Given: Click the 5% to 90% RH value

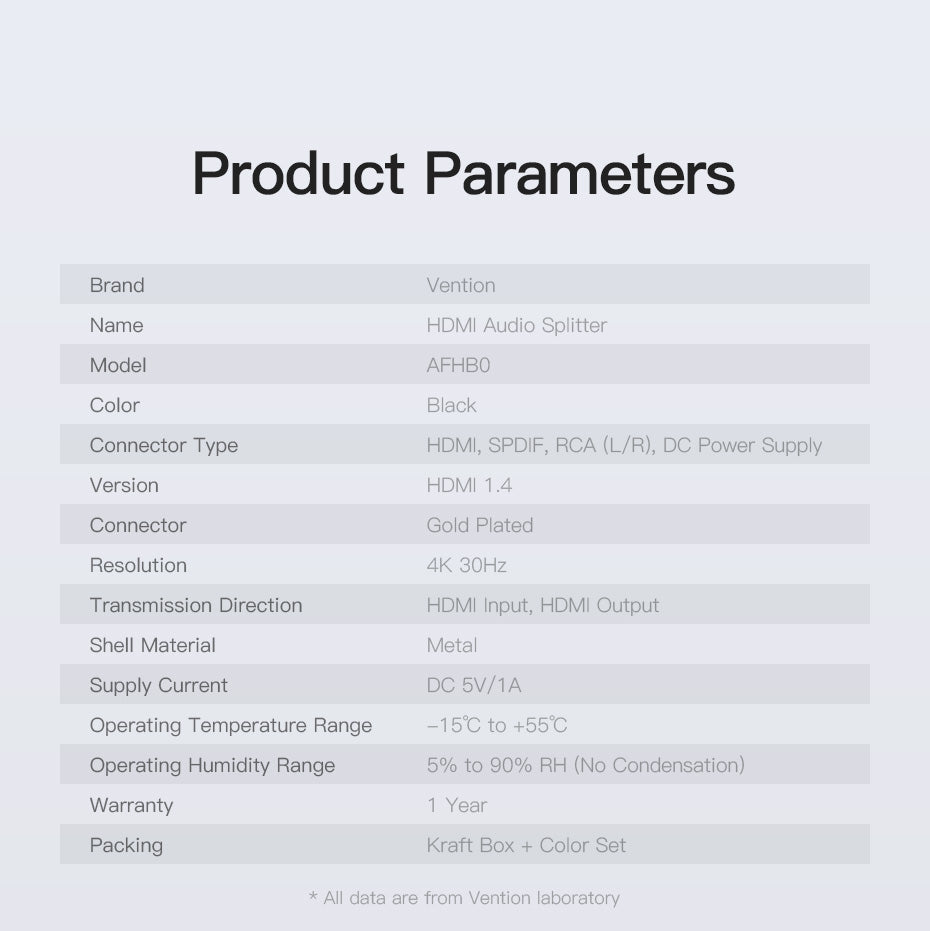Looking at the screenshot, I should tap(585, 765).
